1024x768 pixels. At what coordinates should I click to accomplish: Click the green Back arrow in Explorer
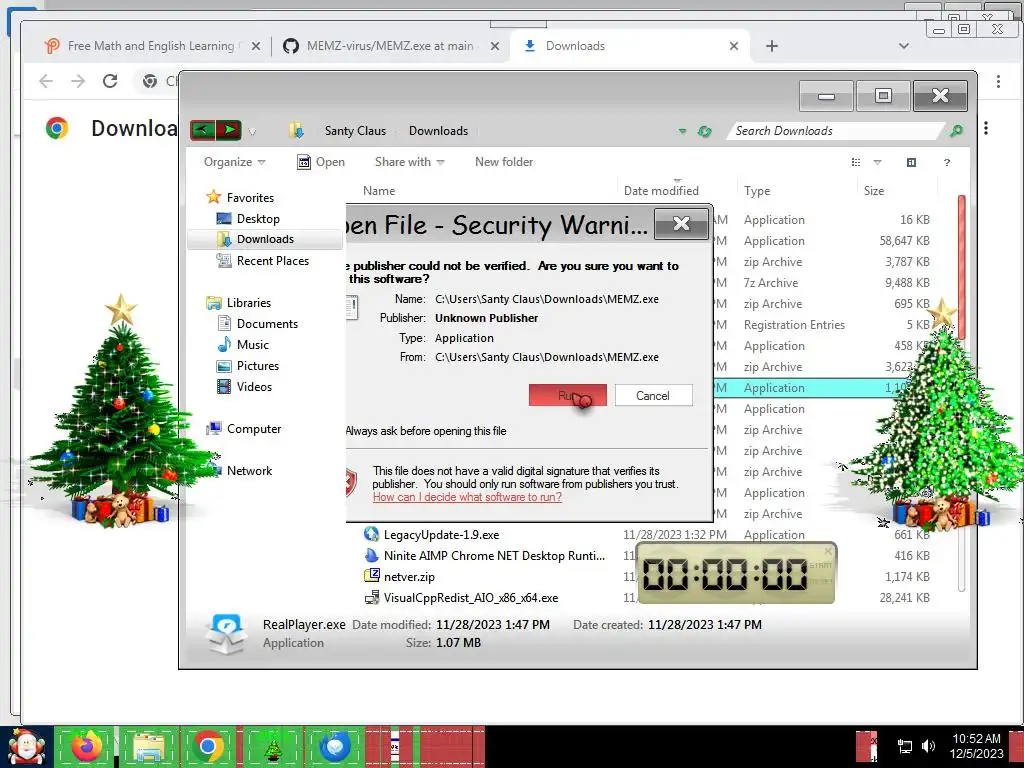(x=202, y=130)
